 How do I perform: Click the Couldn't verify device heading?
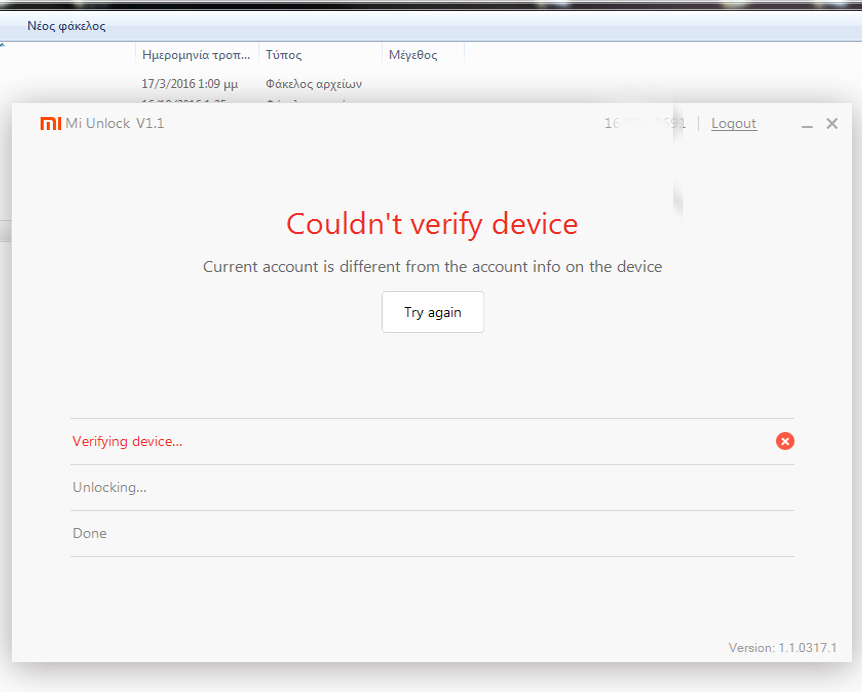[x=432, y=223]
